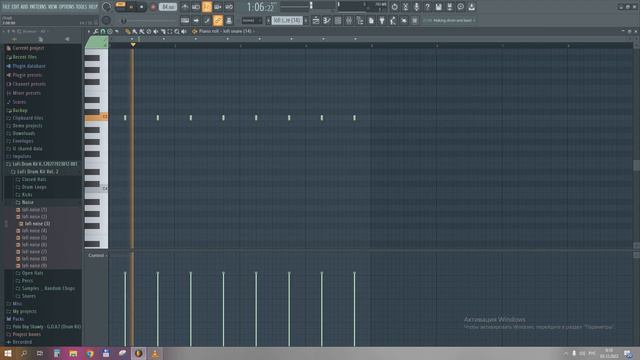This screenshot has height=360, width=640.
Task: Open the Browser view icon
Action: click(360, 20)
